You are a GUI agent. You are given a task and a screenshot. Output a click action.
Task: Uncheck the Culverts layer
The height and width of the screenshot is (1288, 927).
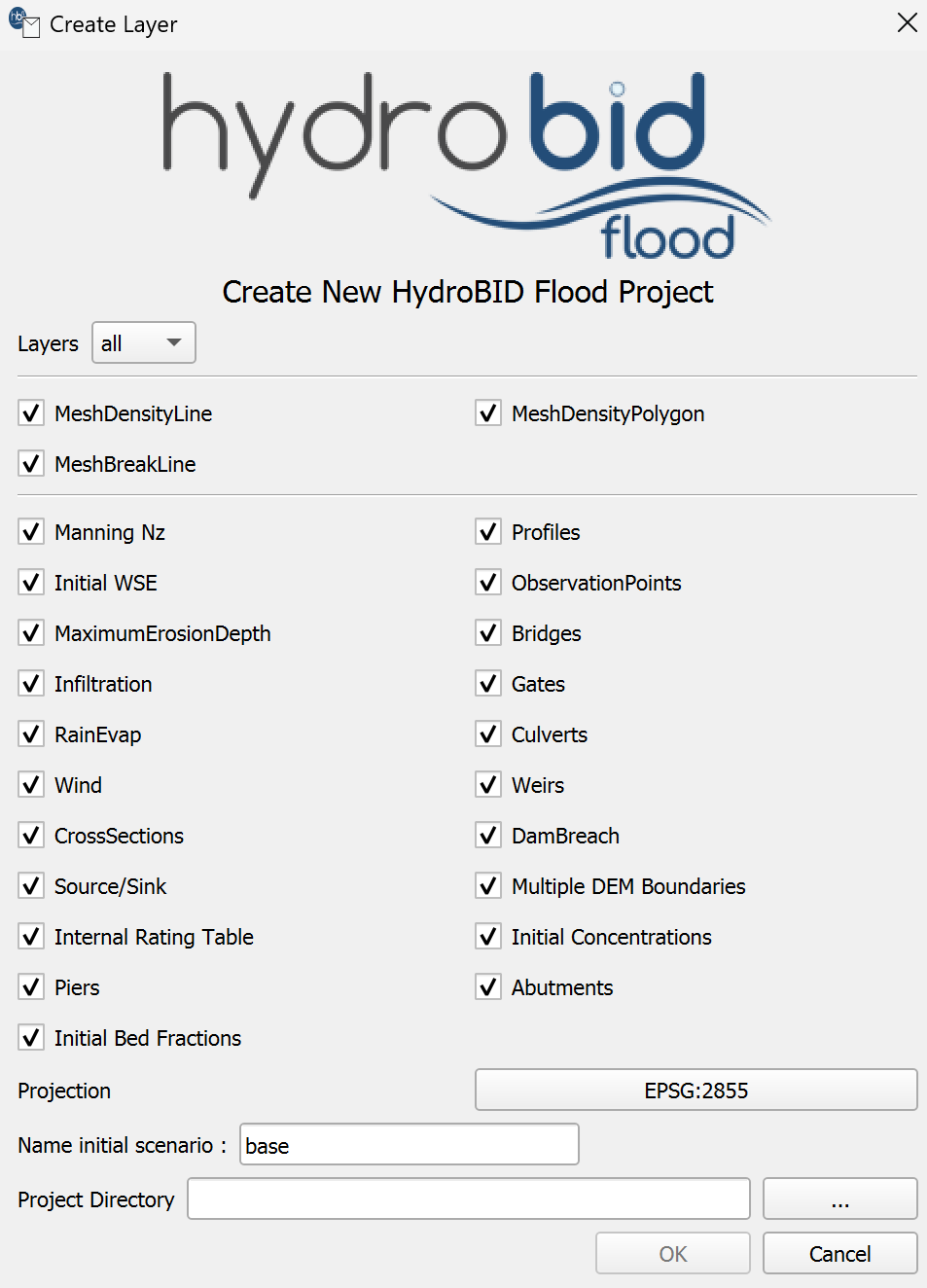(x=488, y=734)
